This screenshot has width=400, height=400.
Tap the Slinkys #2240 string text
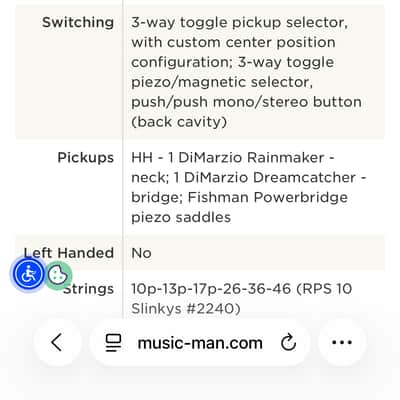pyautogui.click(x=186, y=309)
